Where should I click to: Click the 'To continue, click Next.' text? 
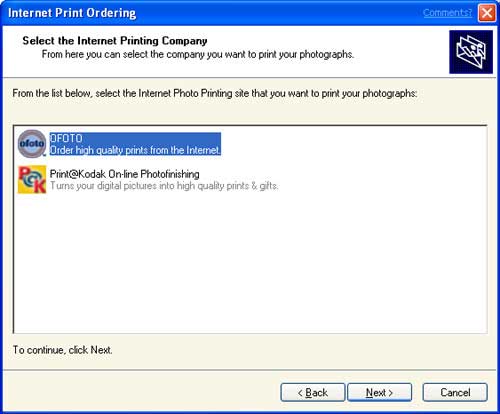[x=63, y=350]
